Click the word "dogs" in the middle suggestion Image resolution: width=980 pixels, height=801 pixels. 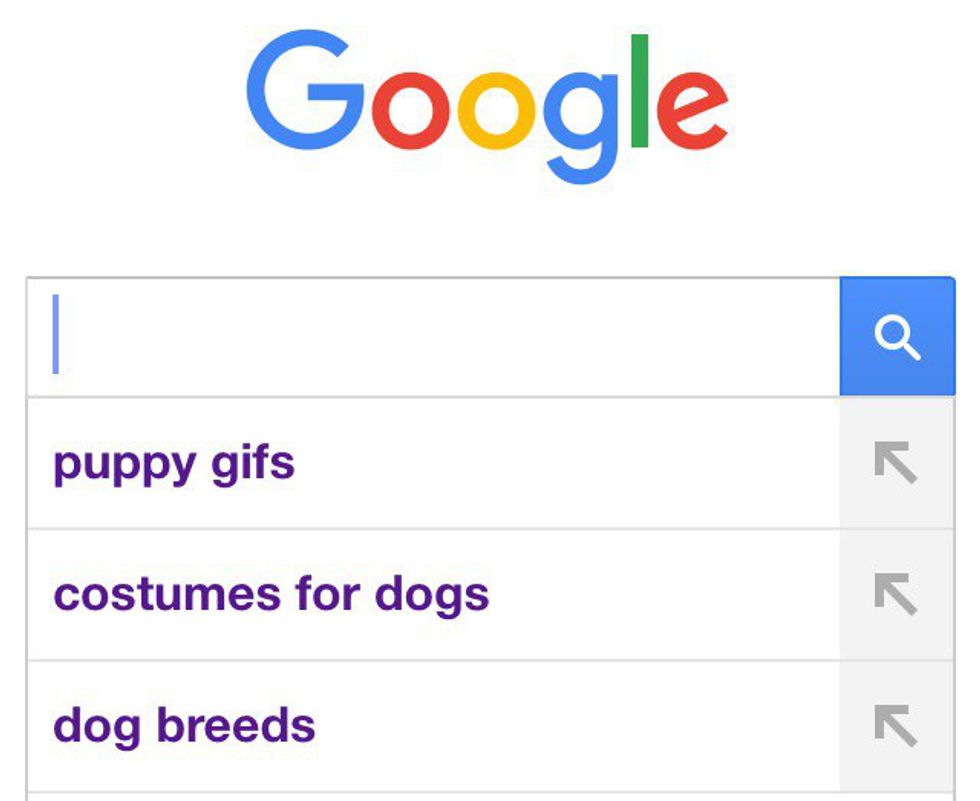[432, 597]
